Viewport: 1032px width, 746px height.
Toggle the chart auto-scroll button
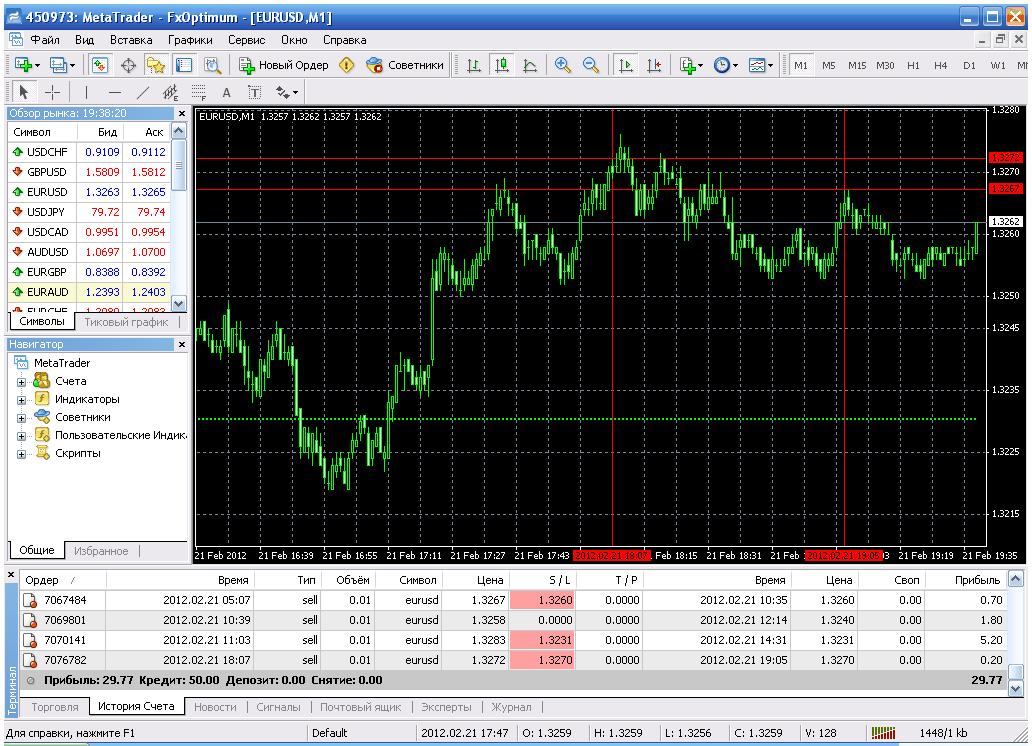pos(626,65)
